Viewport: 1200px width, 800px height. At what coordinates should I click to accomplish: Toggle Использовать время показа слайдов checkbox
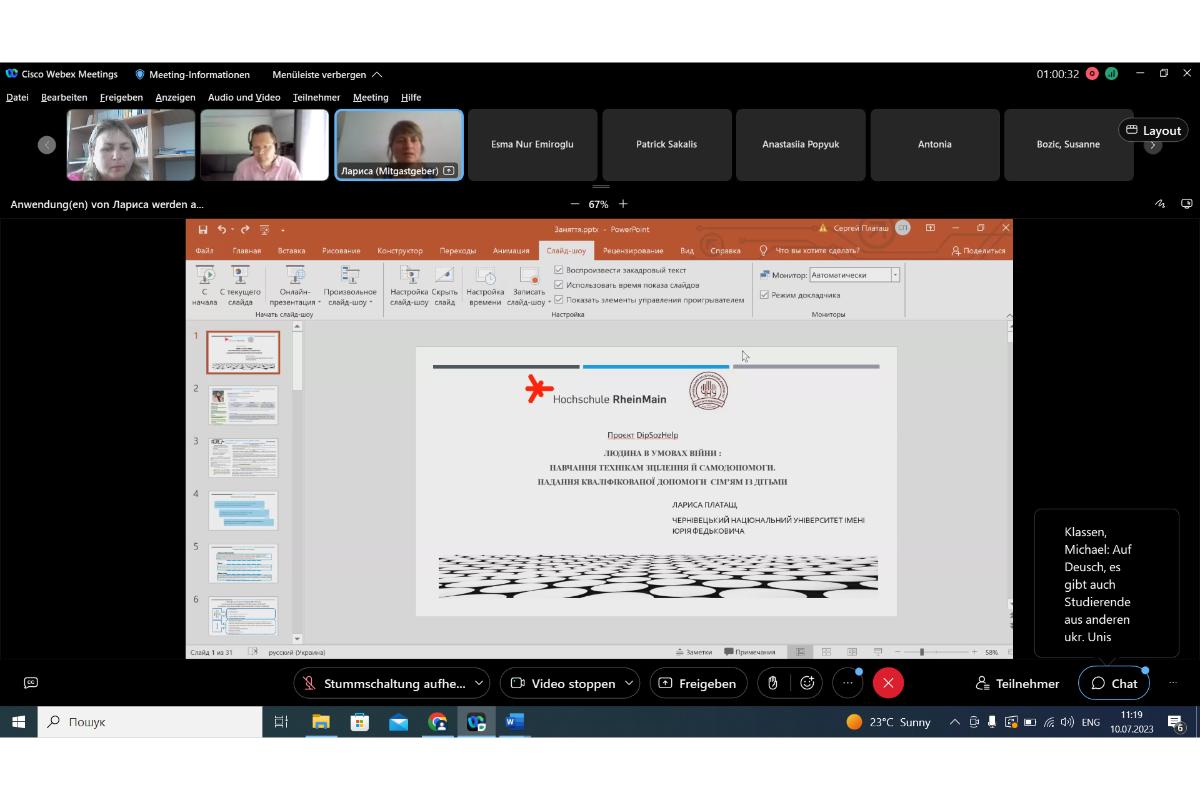(x=559, y=285)
